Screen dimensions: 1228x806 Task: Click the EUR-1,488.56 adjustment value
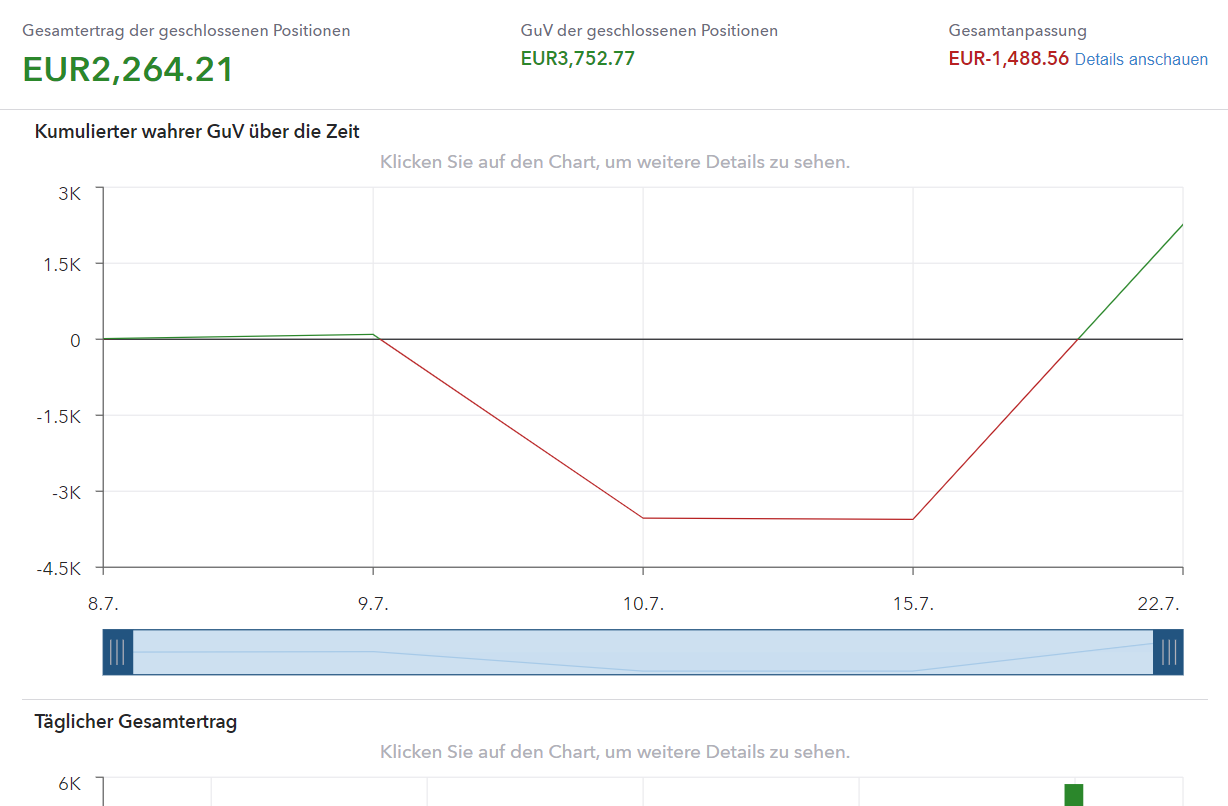click(x=1009, y=58)
